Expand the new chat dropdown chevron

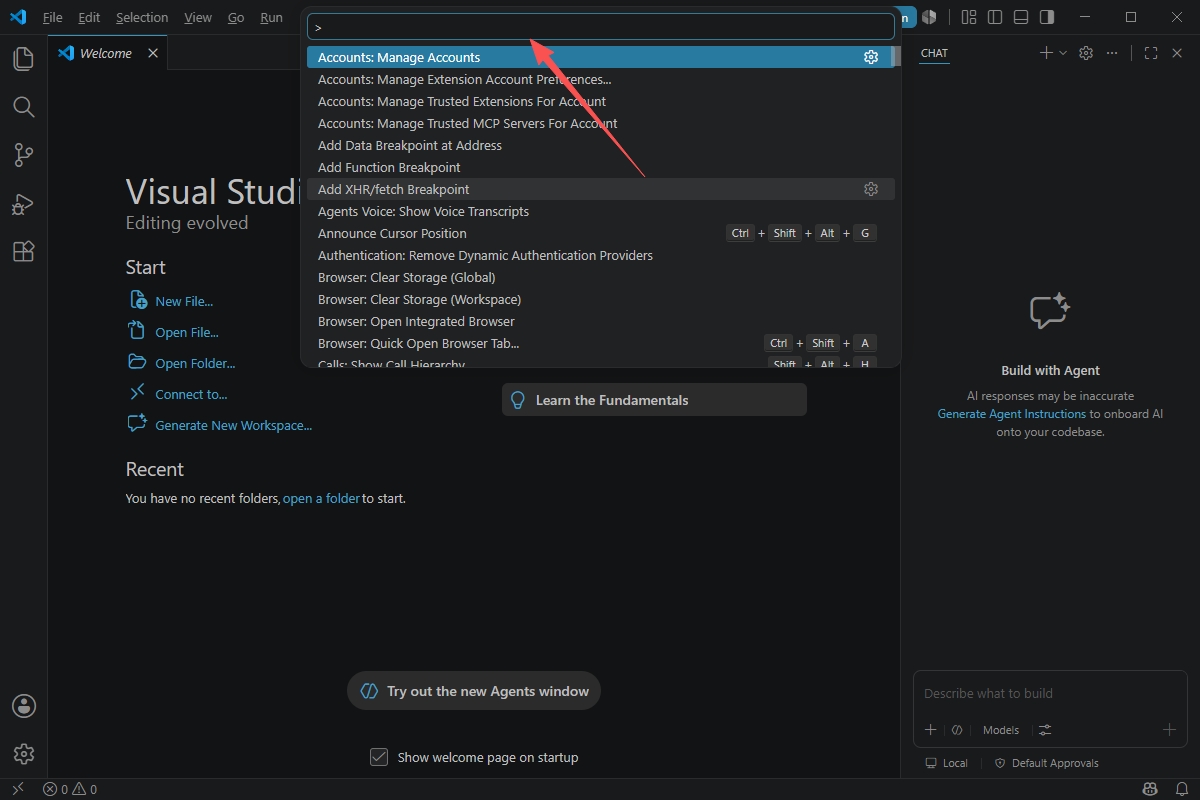click(1063, 53)
